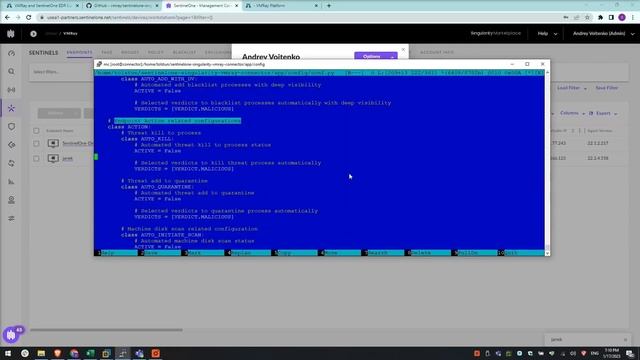
Task: Open the Andrey Voitenko (Admin) user menu
Action: pos(603,33)
